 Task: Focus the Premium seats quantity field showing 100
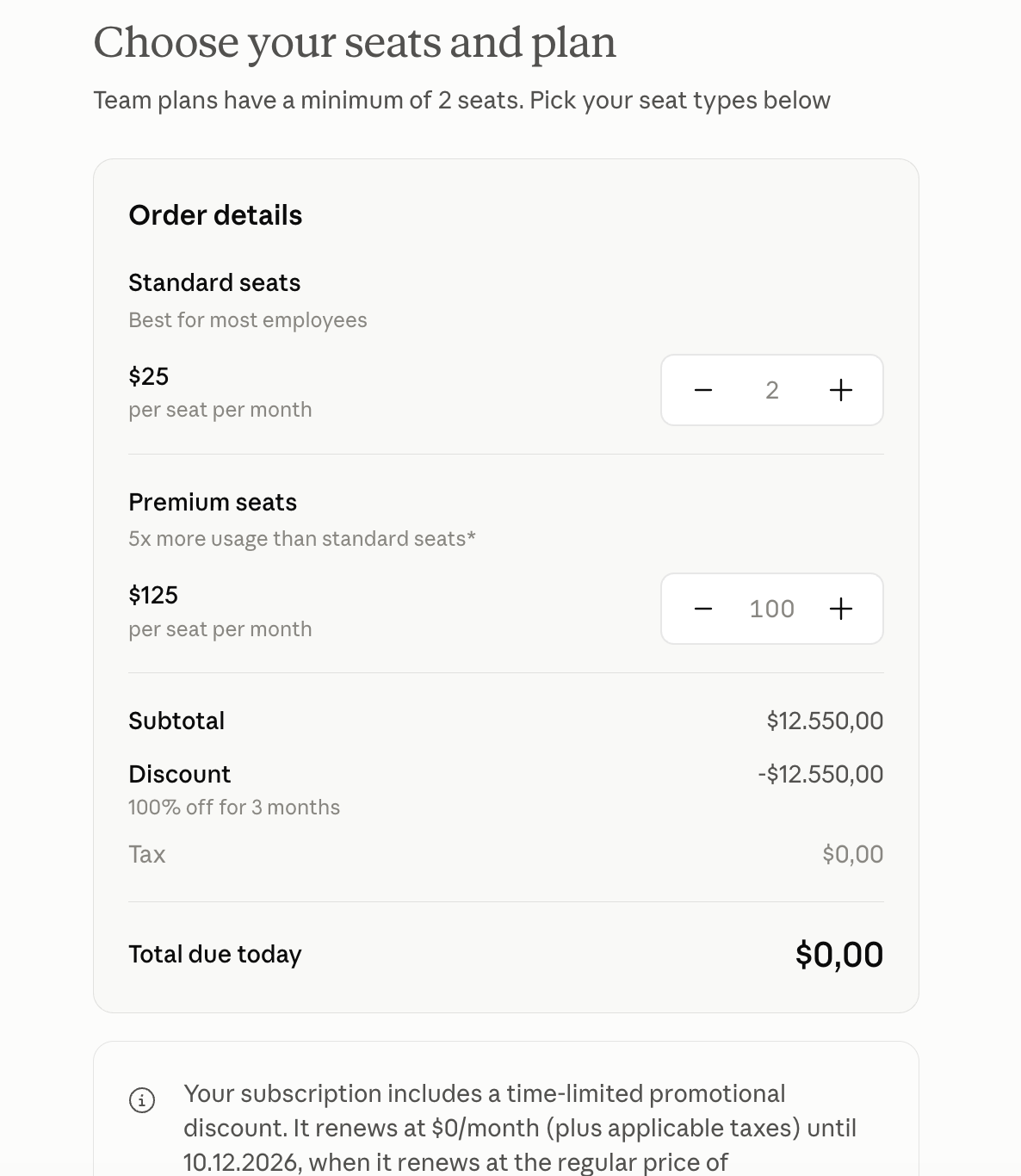(772, 609)
